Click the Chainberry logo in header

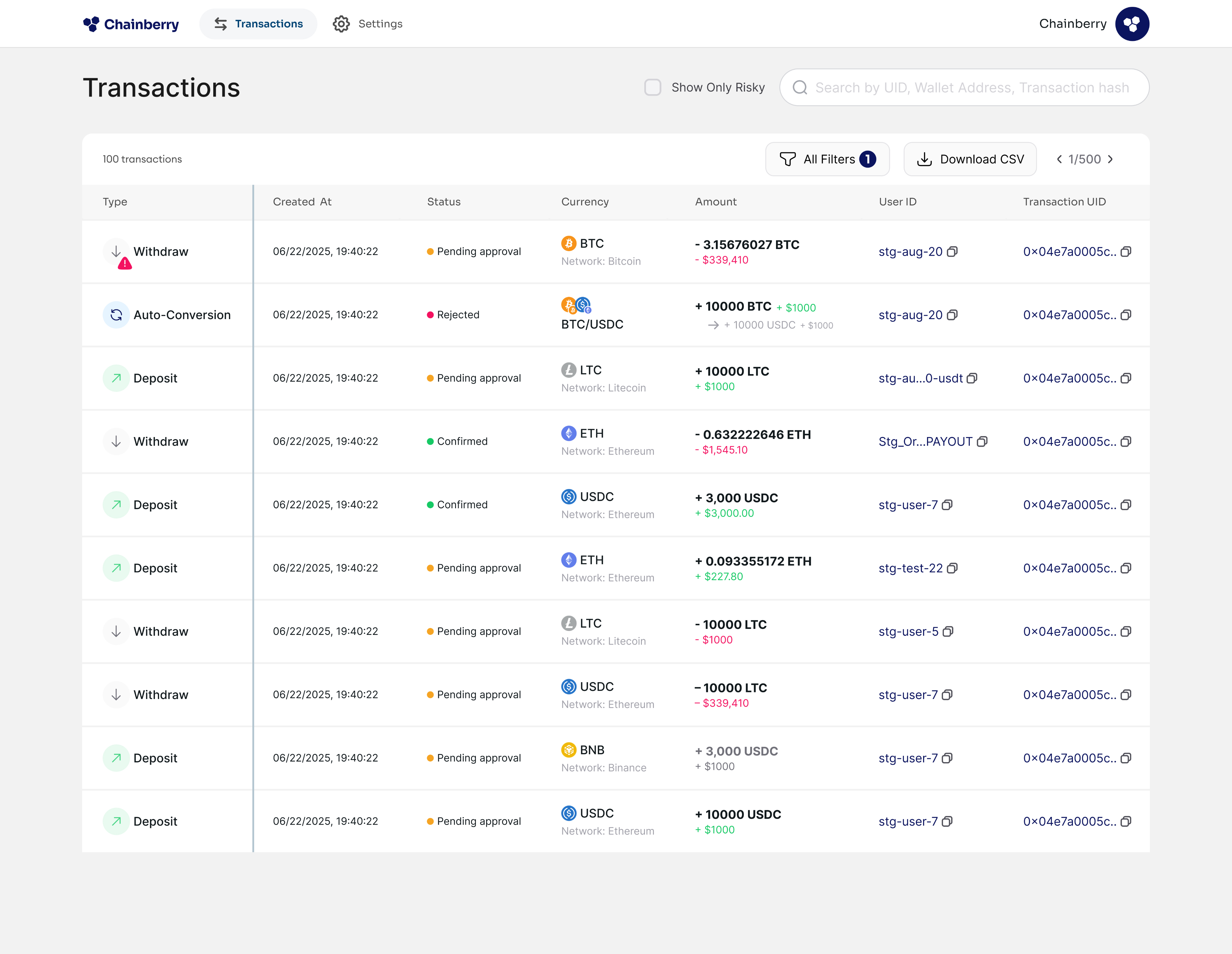point(130,24)
